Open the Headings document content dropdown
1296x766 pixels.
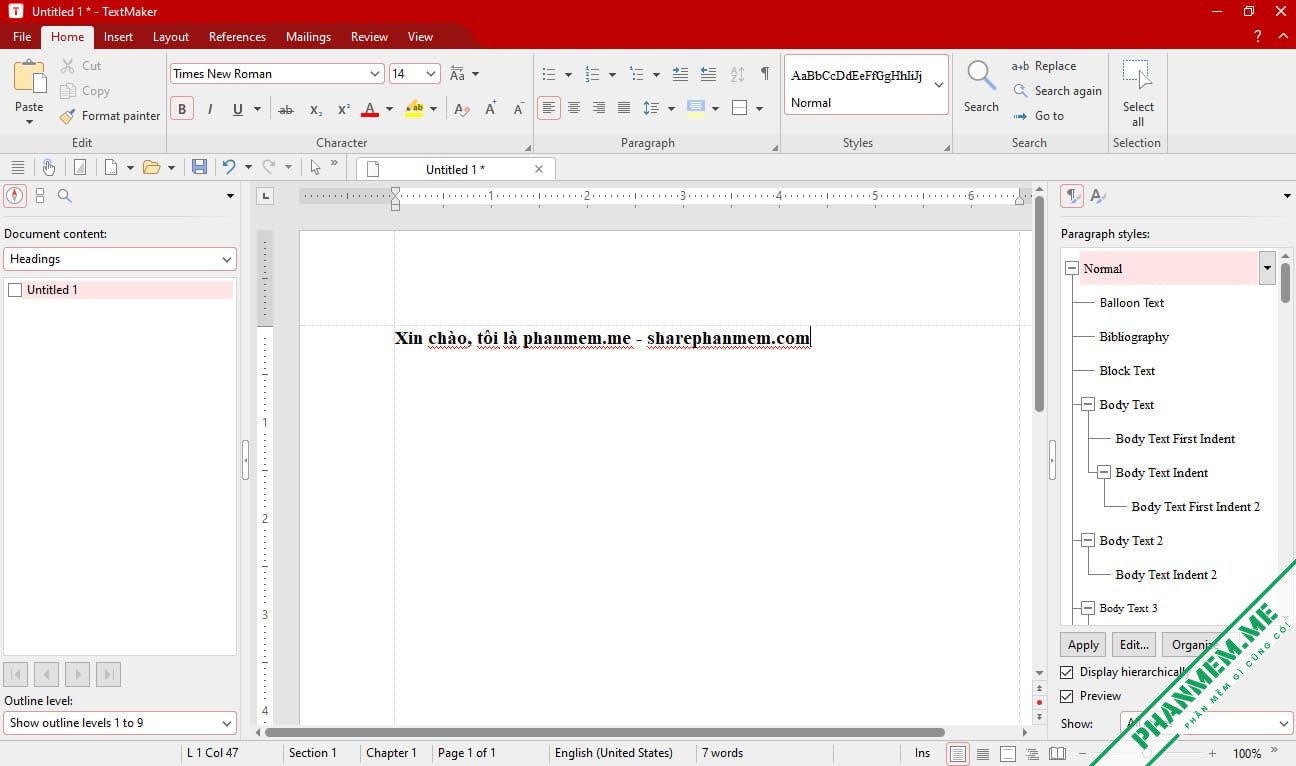point(120,259)
